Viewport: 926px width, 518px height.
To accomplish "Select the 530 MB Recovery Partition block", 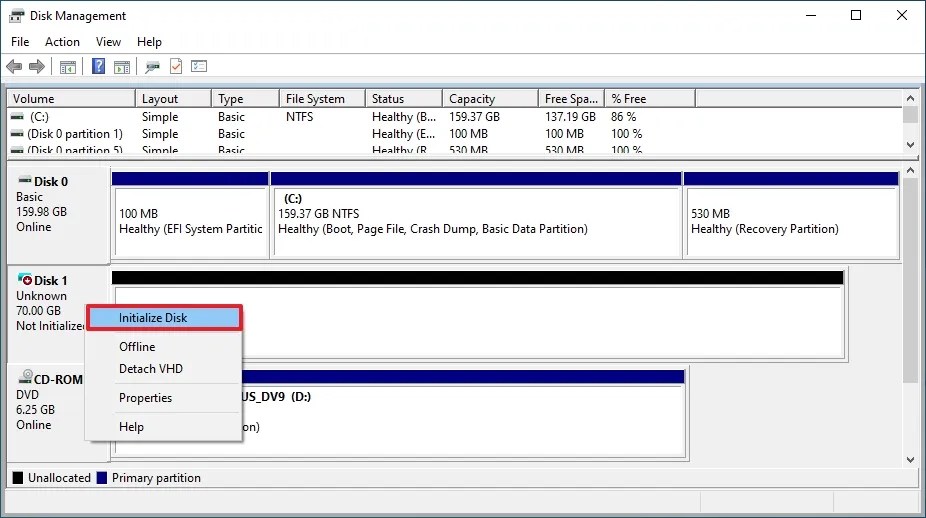I will (791, 215).
